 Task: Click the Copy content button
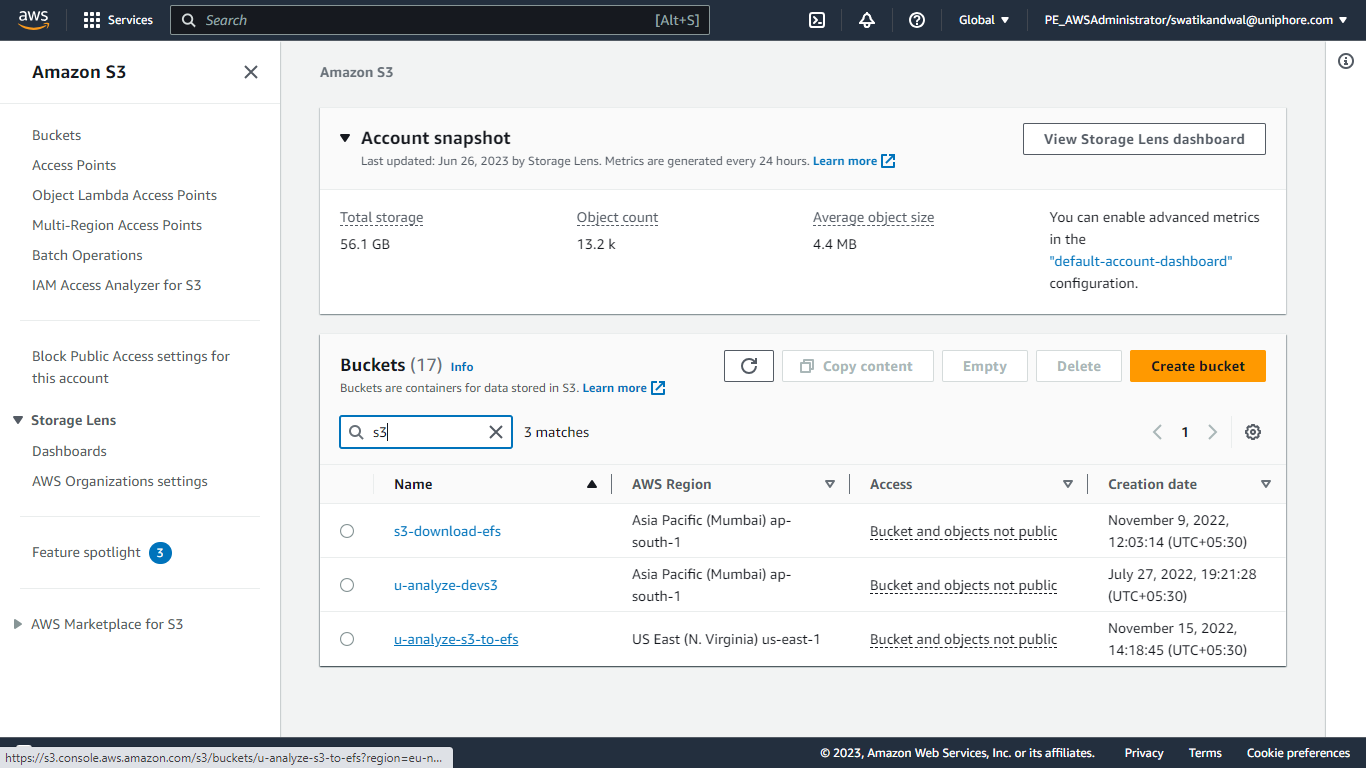click(858, 366)
